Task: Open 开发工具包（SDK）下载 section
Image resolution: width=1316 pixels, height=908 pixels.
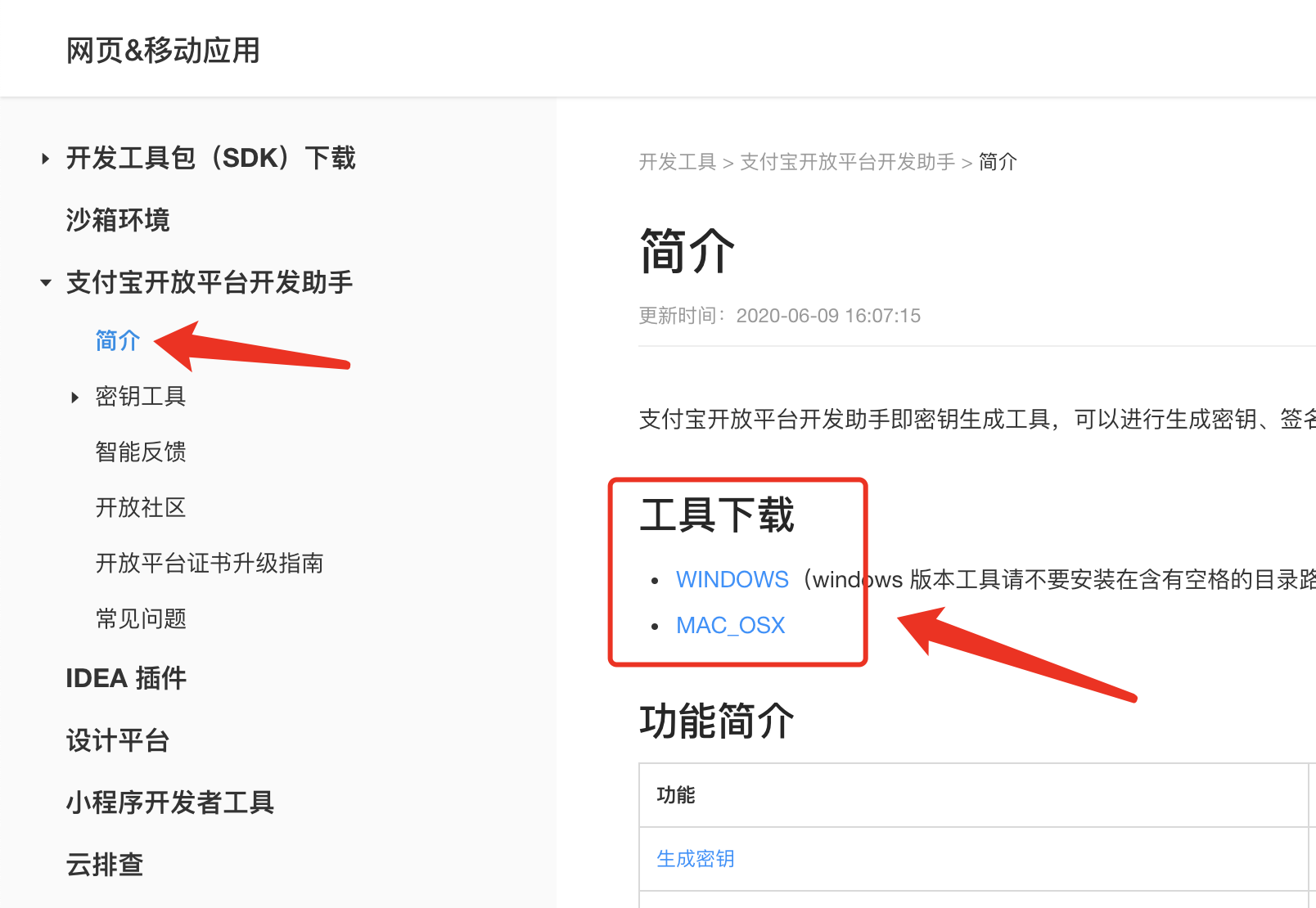Action: pos(211,158)
